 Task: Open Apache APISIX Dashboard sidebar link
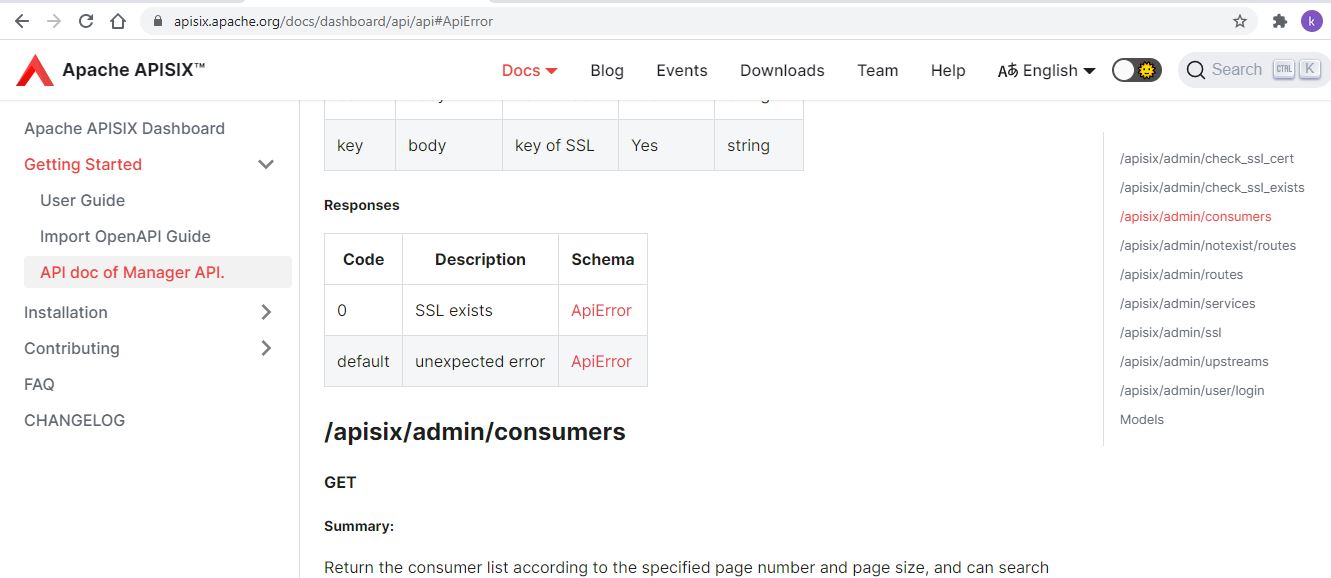tap(124, 128)
